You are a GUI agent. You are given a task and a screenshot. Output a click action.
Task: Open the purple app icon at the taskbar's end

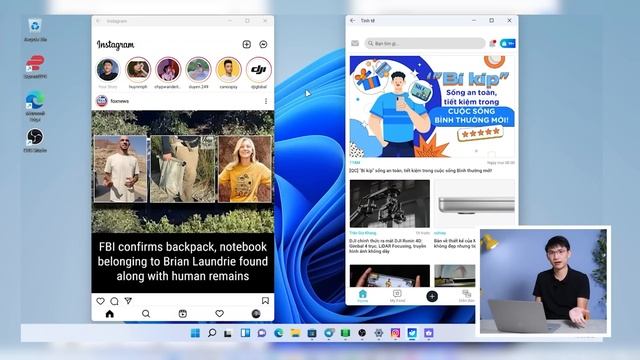(x=429, y=333)
